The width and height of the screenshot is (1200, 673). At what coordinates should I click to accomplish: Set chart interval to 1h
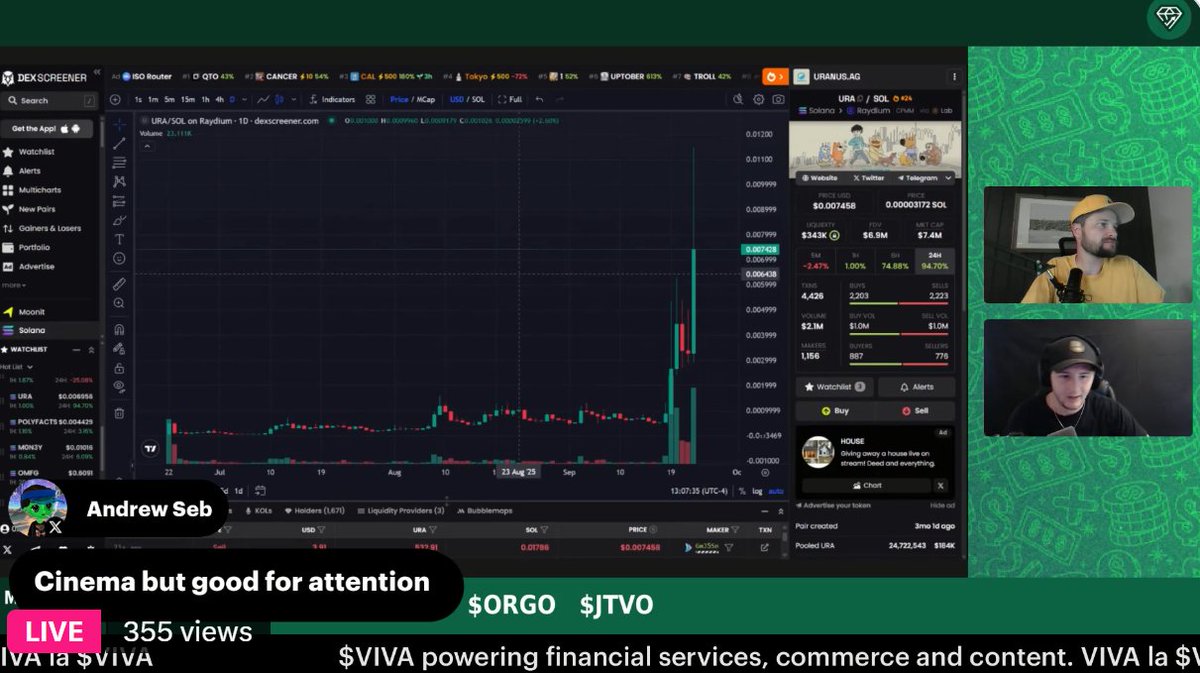coord(205,99)
